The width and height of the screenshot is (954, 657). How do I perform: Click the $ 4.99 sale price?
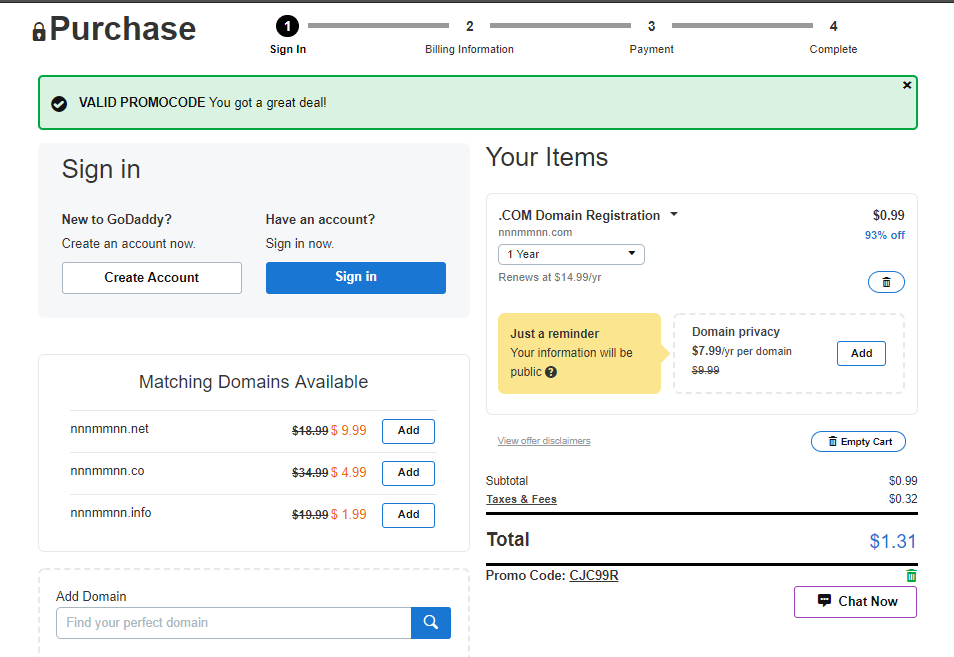point(349,473)
